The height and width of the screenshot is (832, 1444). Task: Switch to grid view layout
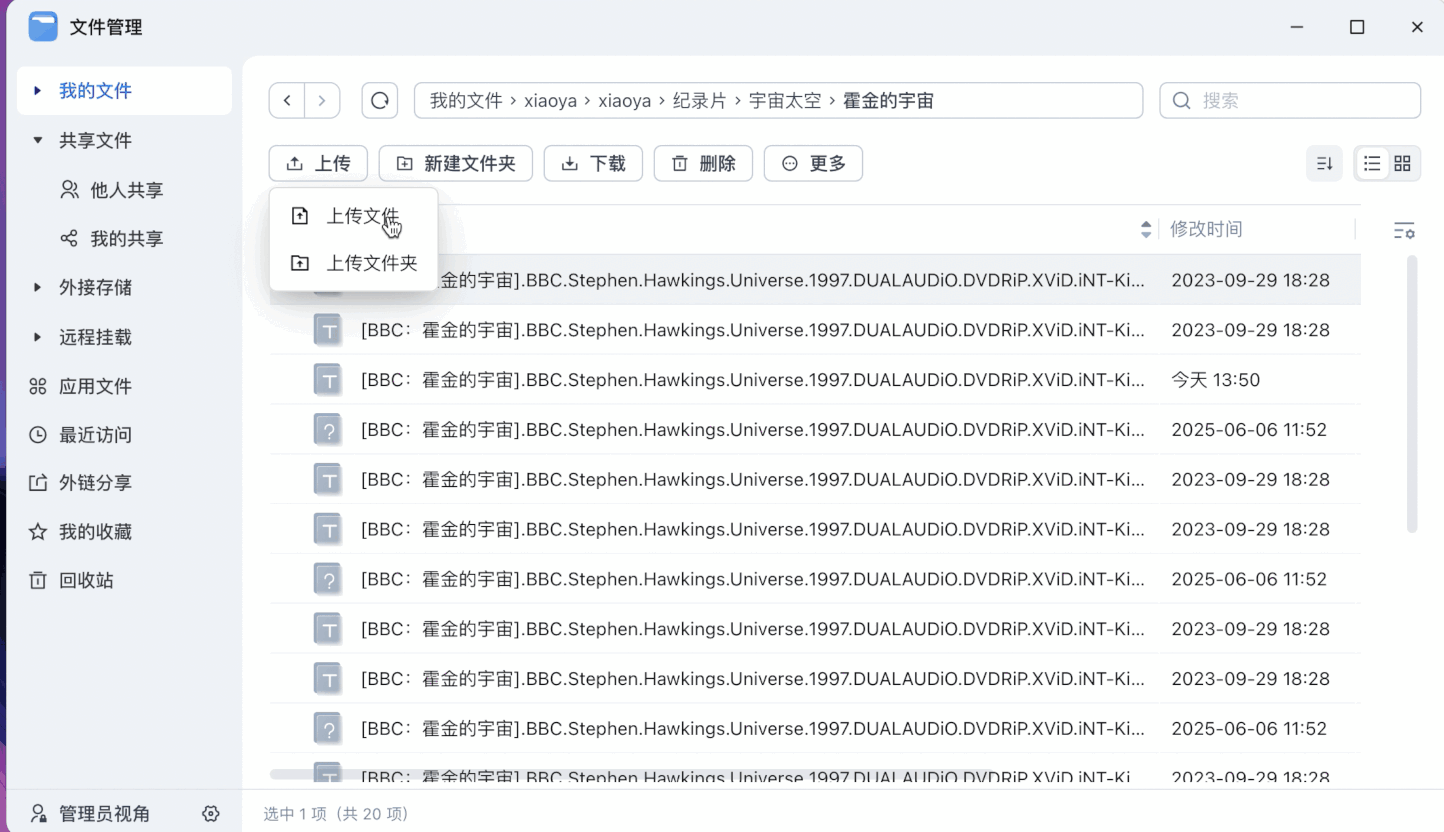point(1402,164)
